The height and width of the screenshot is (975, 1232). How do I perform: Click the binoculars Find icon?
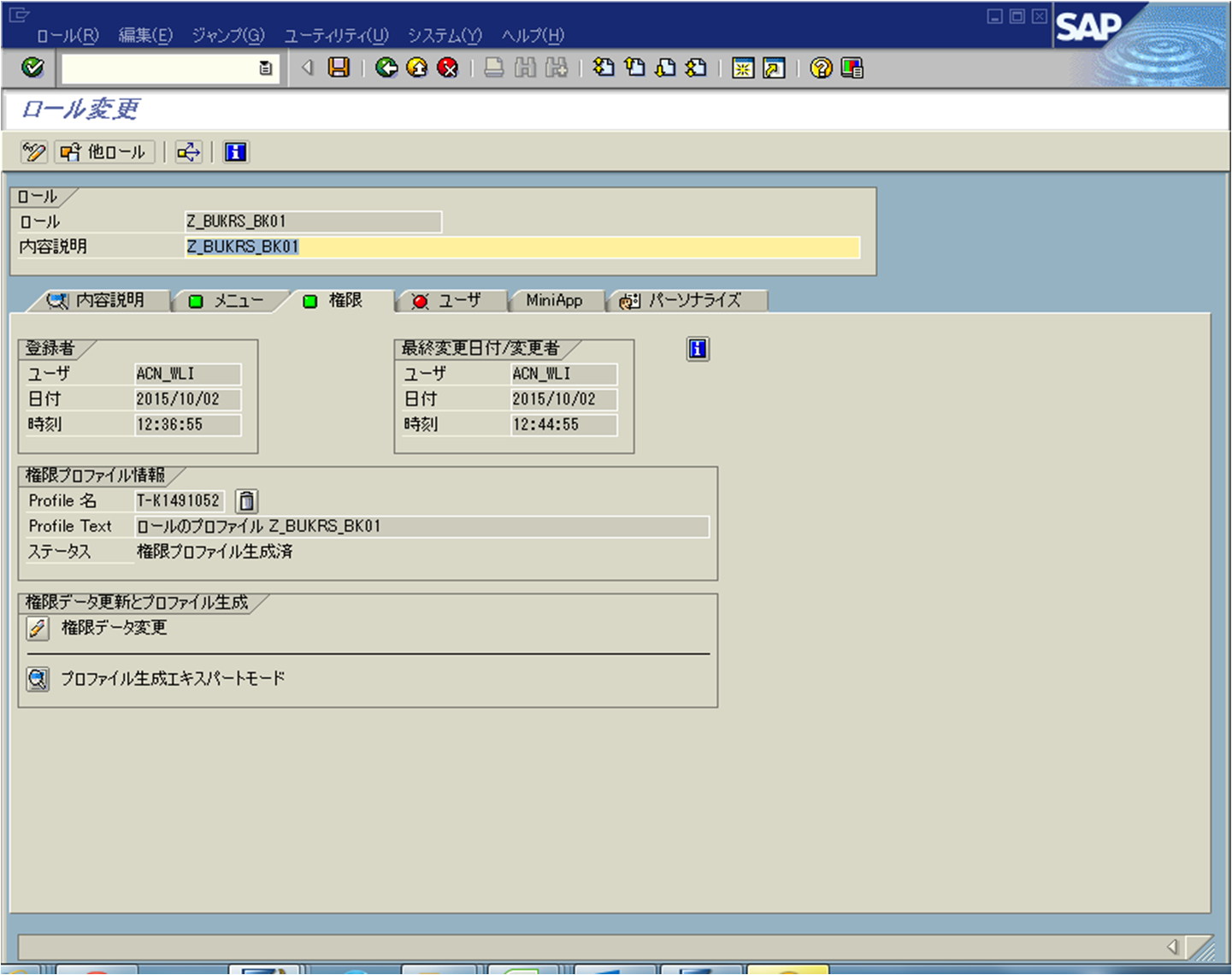pos(525,68)
